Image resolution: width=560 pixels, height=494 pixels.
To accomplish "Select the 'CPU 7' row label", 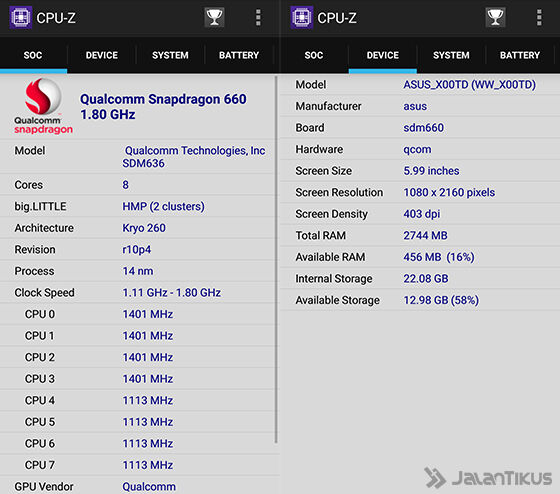I will [x=40, y=465].
